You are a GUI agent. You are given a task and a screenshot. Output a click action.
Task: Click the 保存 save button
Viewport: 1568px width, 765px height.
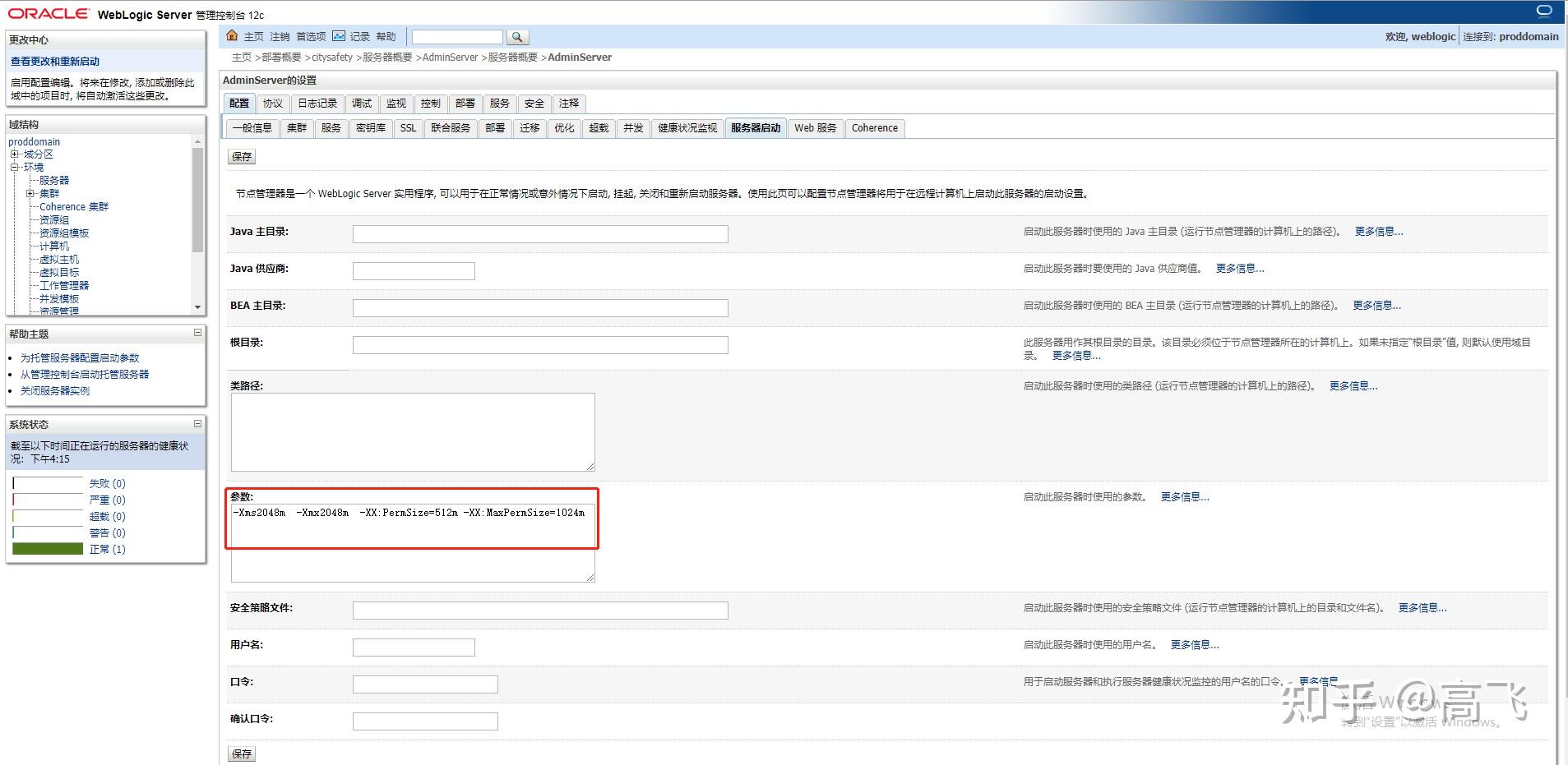point(241,156)
